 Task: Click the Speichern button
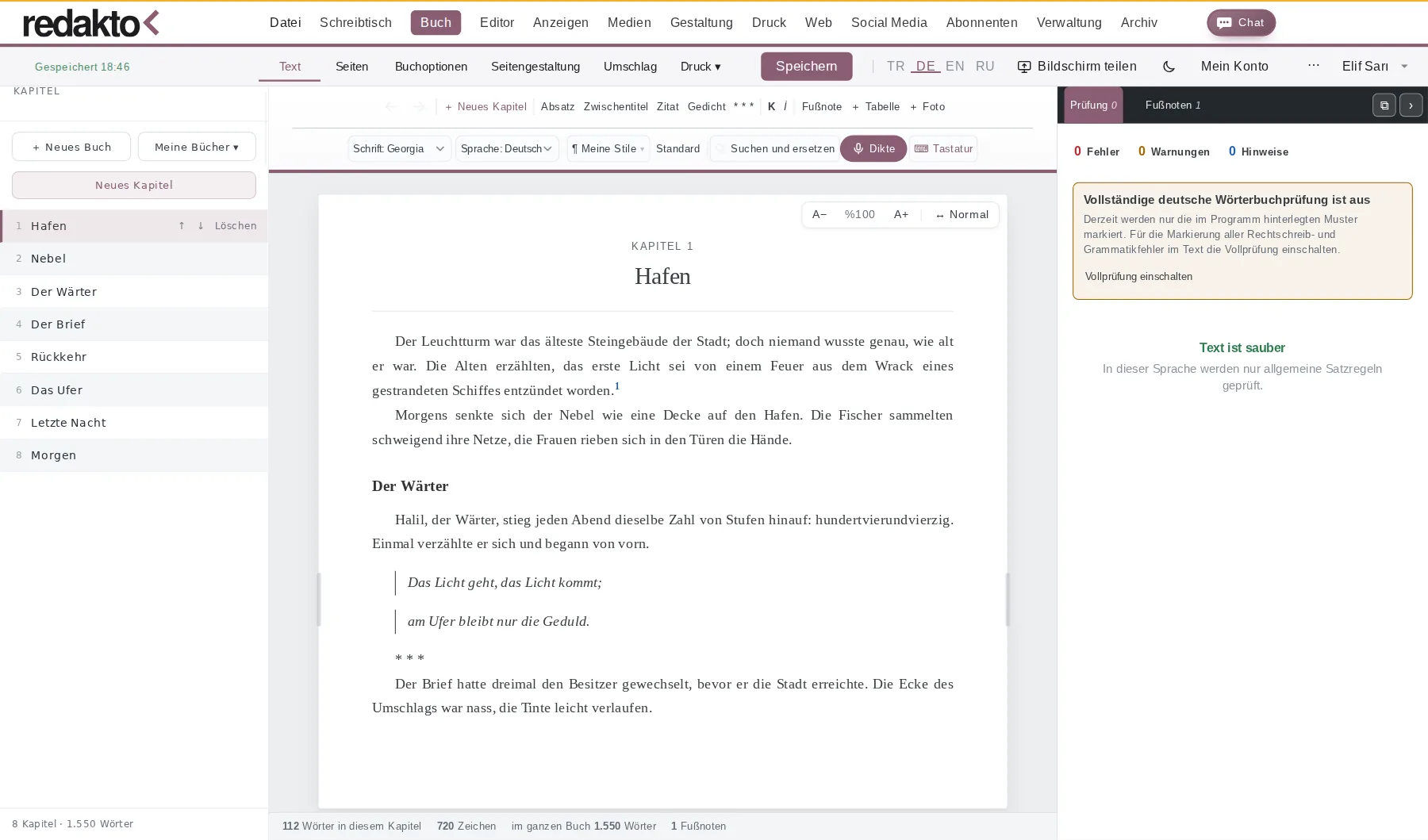806,67
